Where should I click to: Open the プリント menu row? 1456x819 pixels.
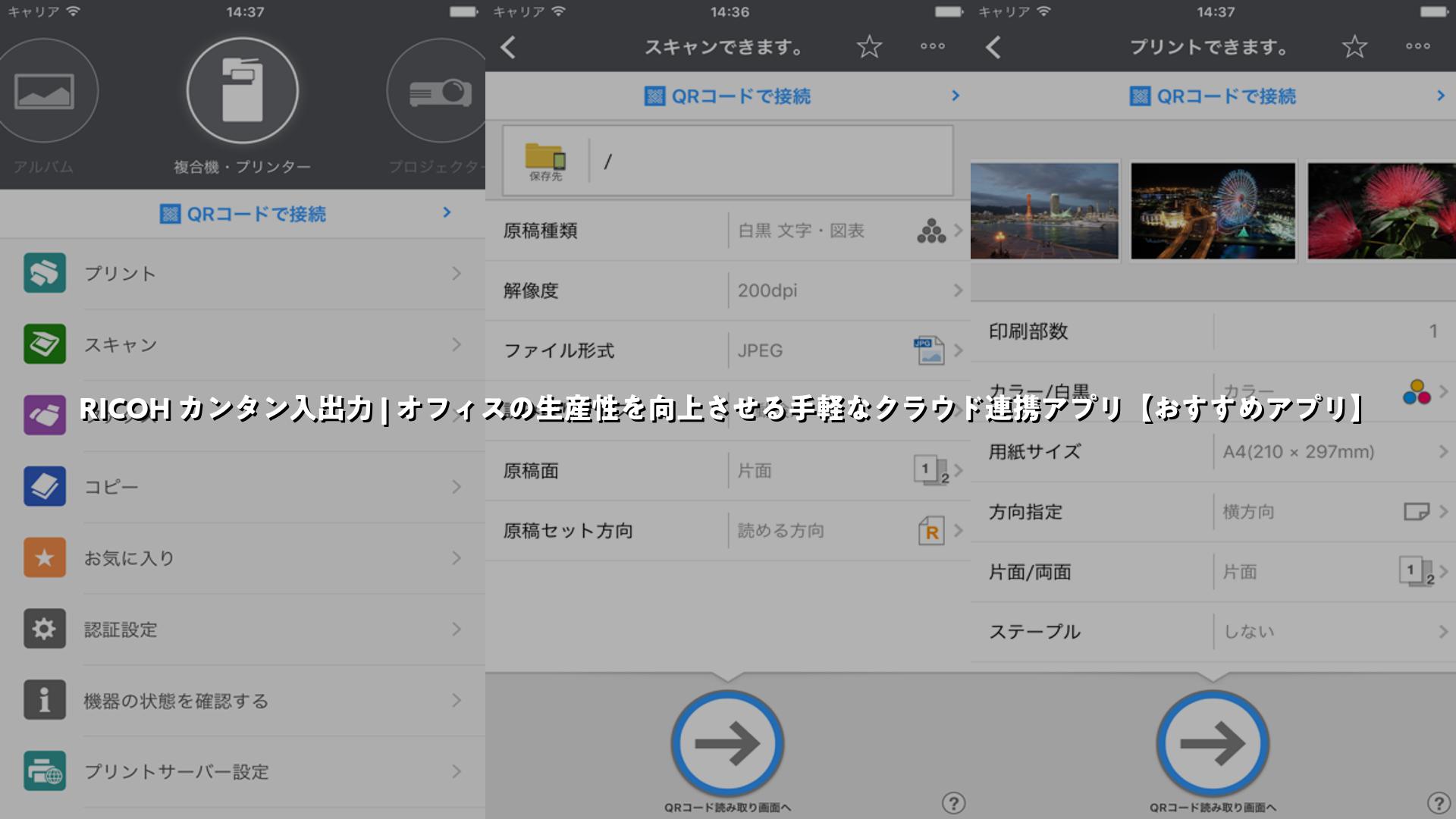(243, 274)
